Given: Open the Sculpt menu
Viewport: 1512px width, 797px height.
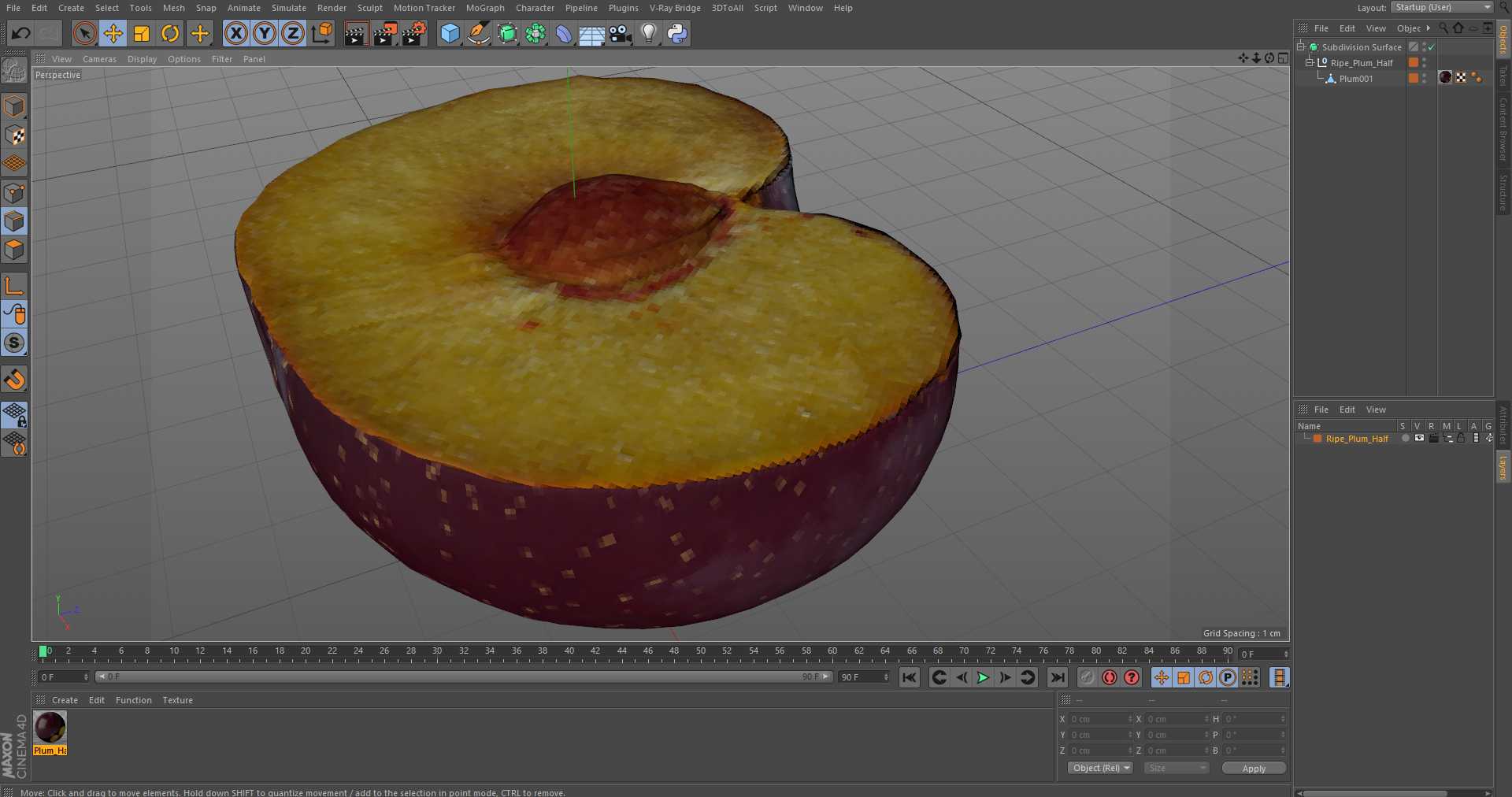Looking at the screenshot, I should coord(369,8).
